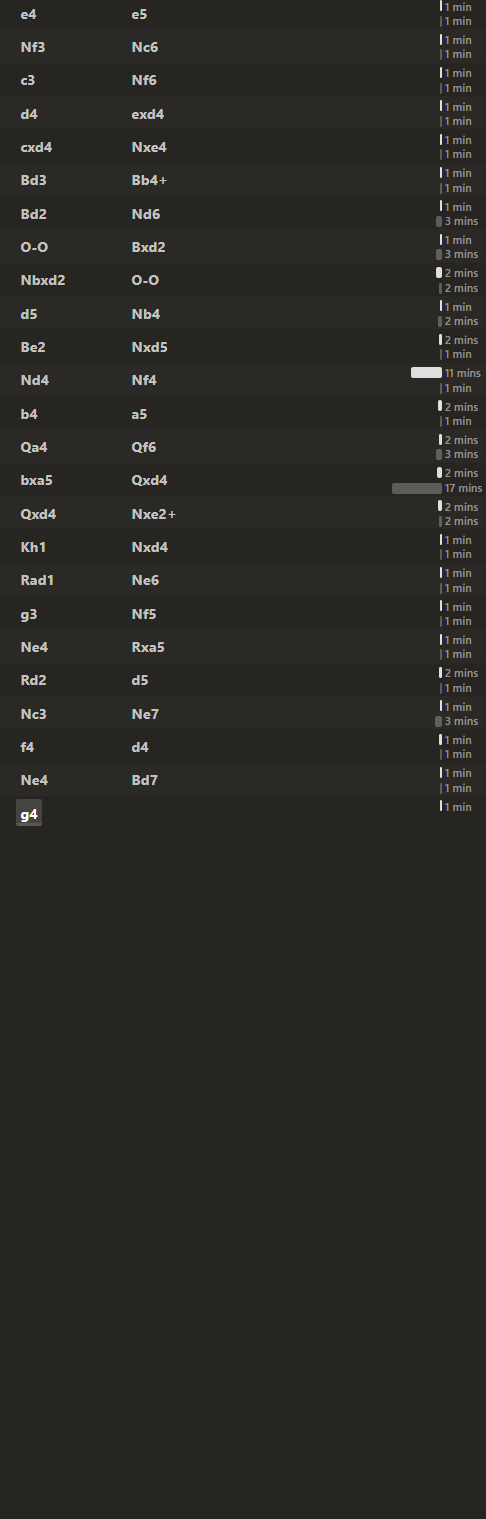Go to Black's move Rxa5
This screenshot has height=1519, width=486.
point(148,647)
